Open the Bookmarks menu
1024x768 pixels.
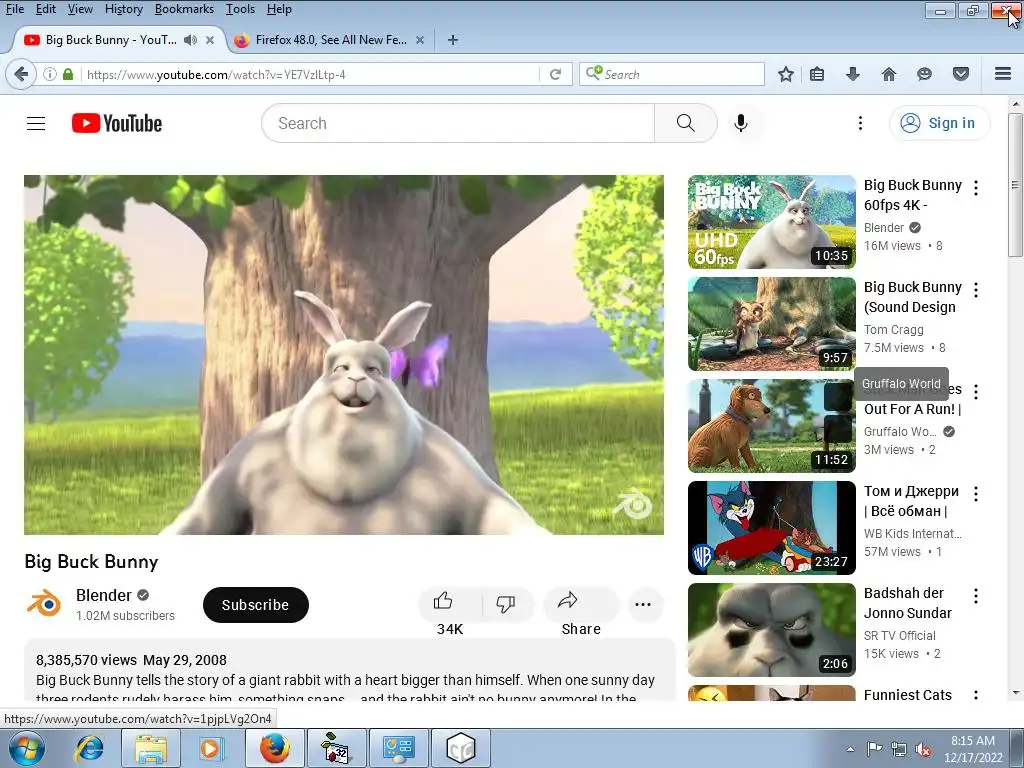(184, 9)
